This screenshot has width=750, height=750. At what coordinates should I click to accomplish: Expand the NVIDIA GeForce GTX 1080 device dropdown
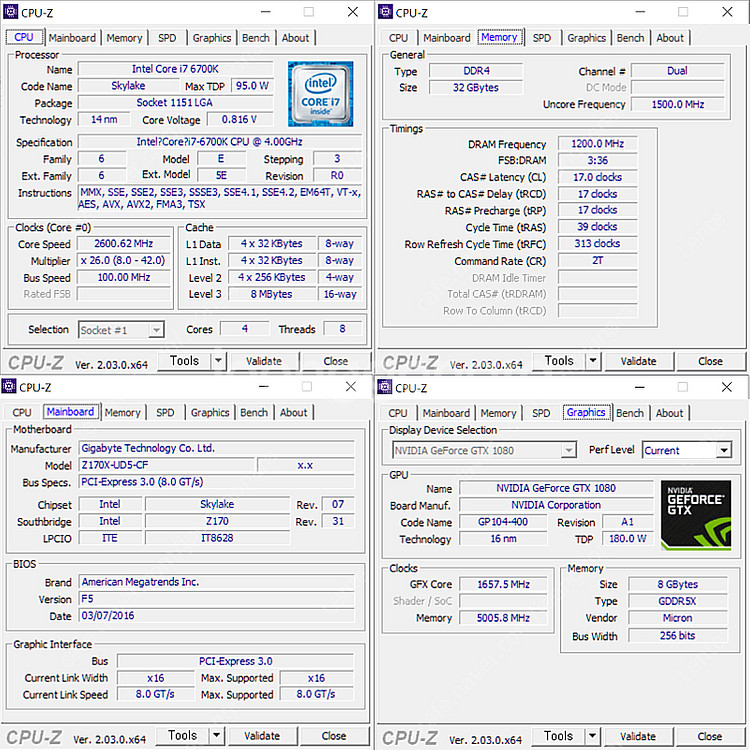[x=568, y=450]
